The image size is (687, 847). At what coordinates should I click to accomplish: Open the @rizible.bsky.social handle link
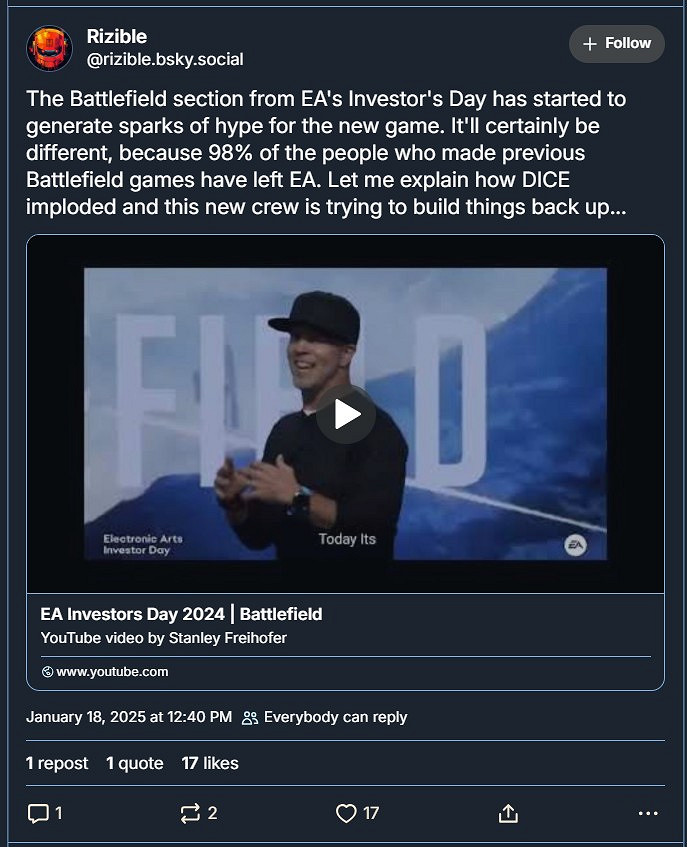tap(165, 60)
